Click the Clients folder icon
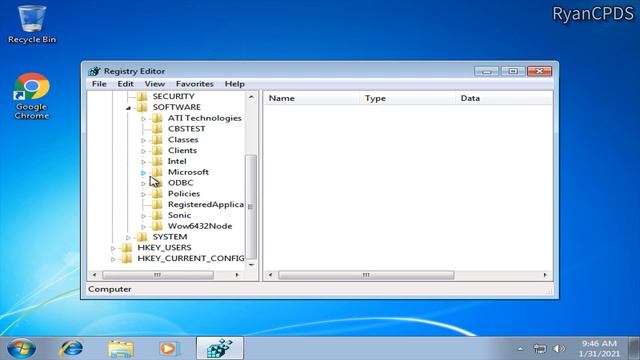The height and width of the screenshot is (360, 640). (157, 150)
